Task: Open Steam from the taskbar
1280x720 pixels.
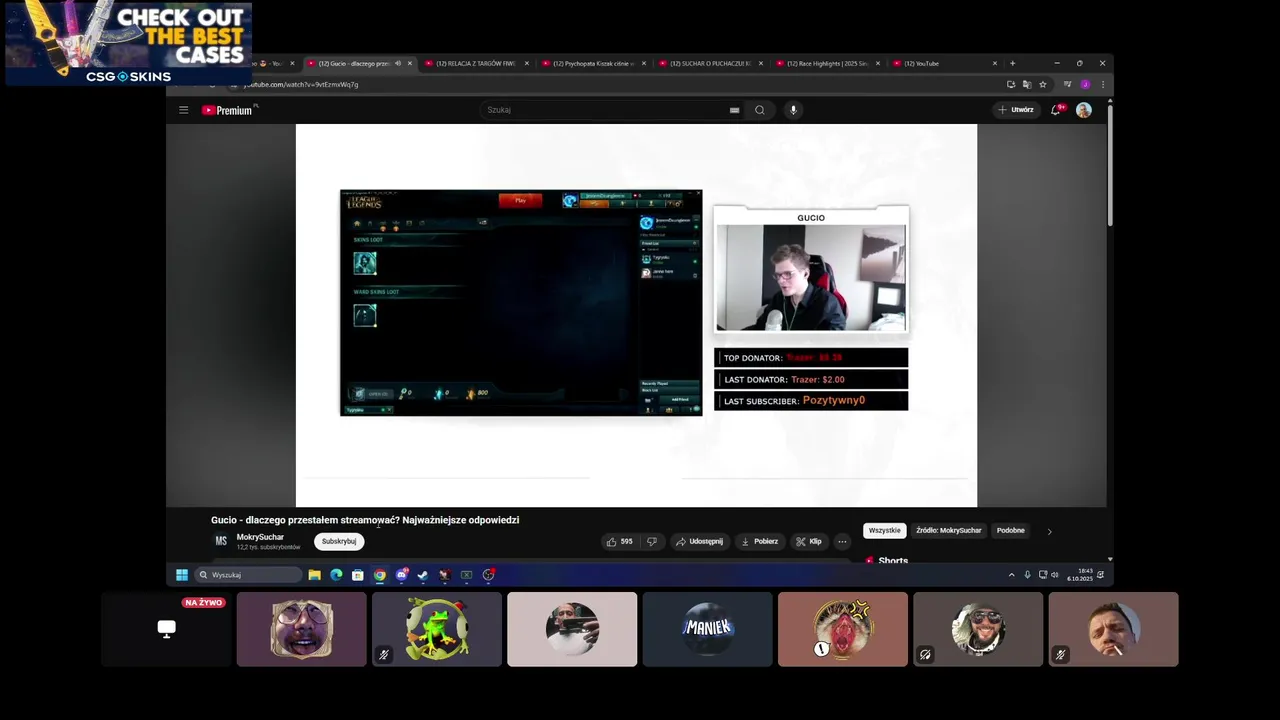Action: coord(423,575)
